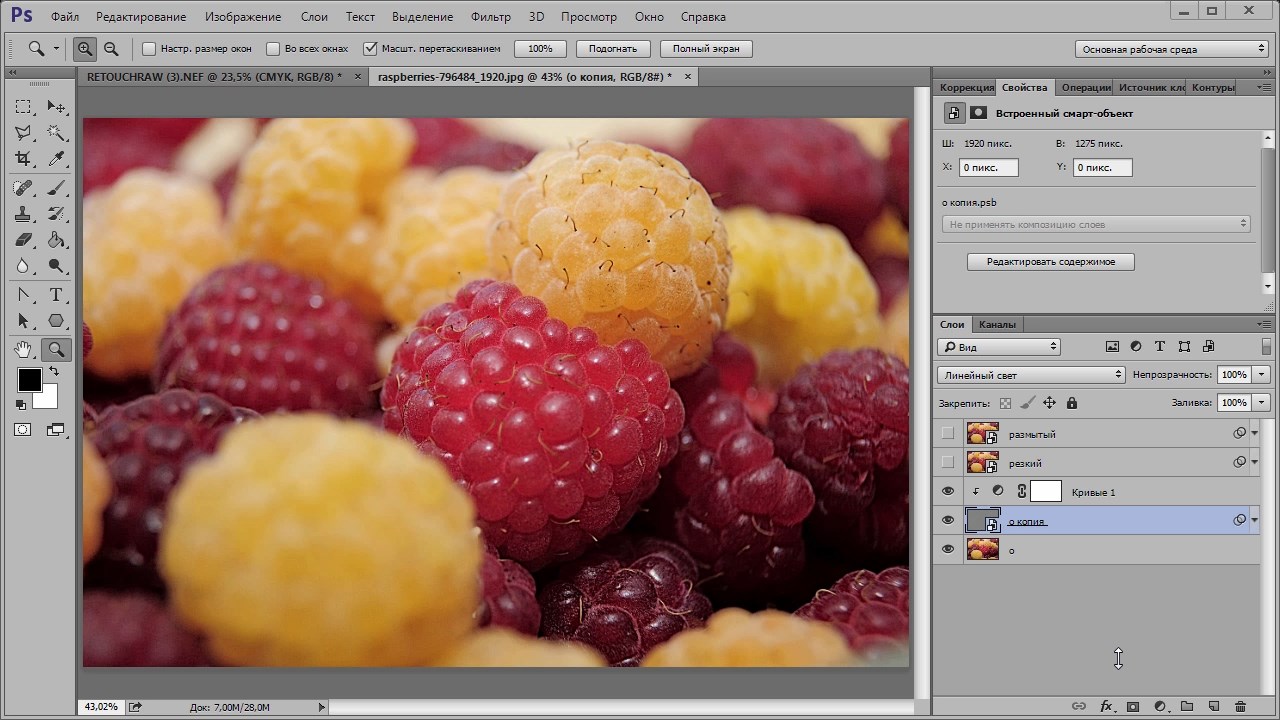Screen dimensions: 1280x720
Task: Choose Zoom In mode in options bar
Action: pyautogui.click(x=85, y=48)
